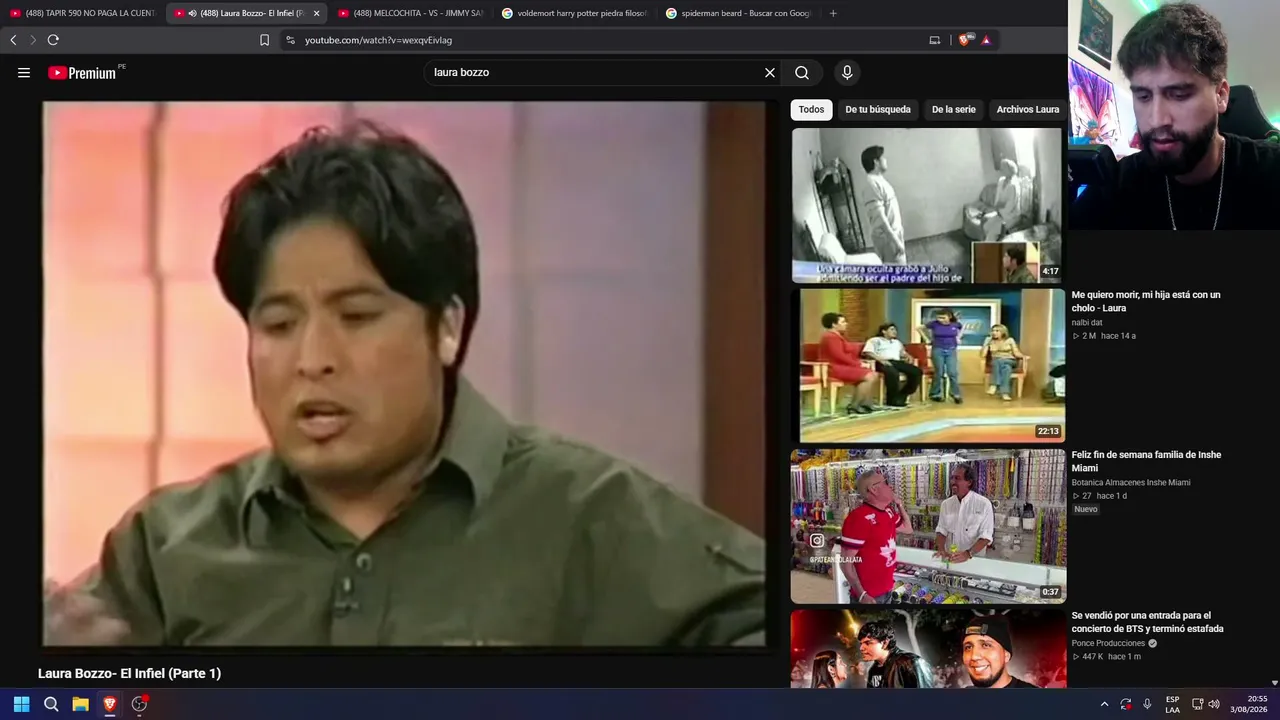This screenshot has width=1280, height=720.
Task: Click the main video player to pause
Action: coord(404,373)
